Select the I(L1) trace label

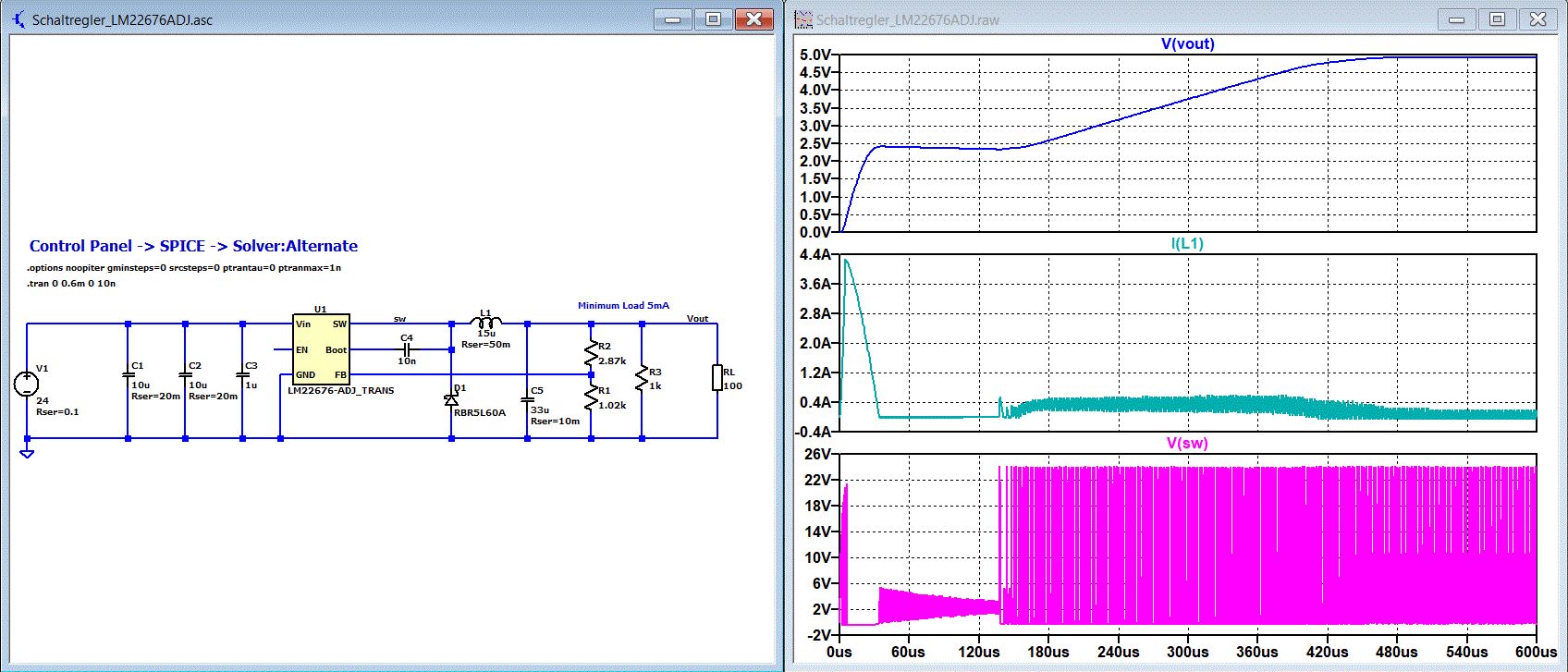click(x=1187, y=244)
